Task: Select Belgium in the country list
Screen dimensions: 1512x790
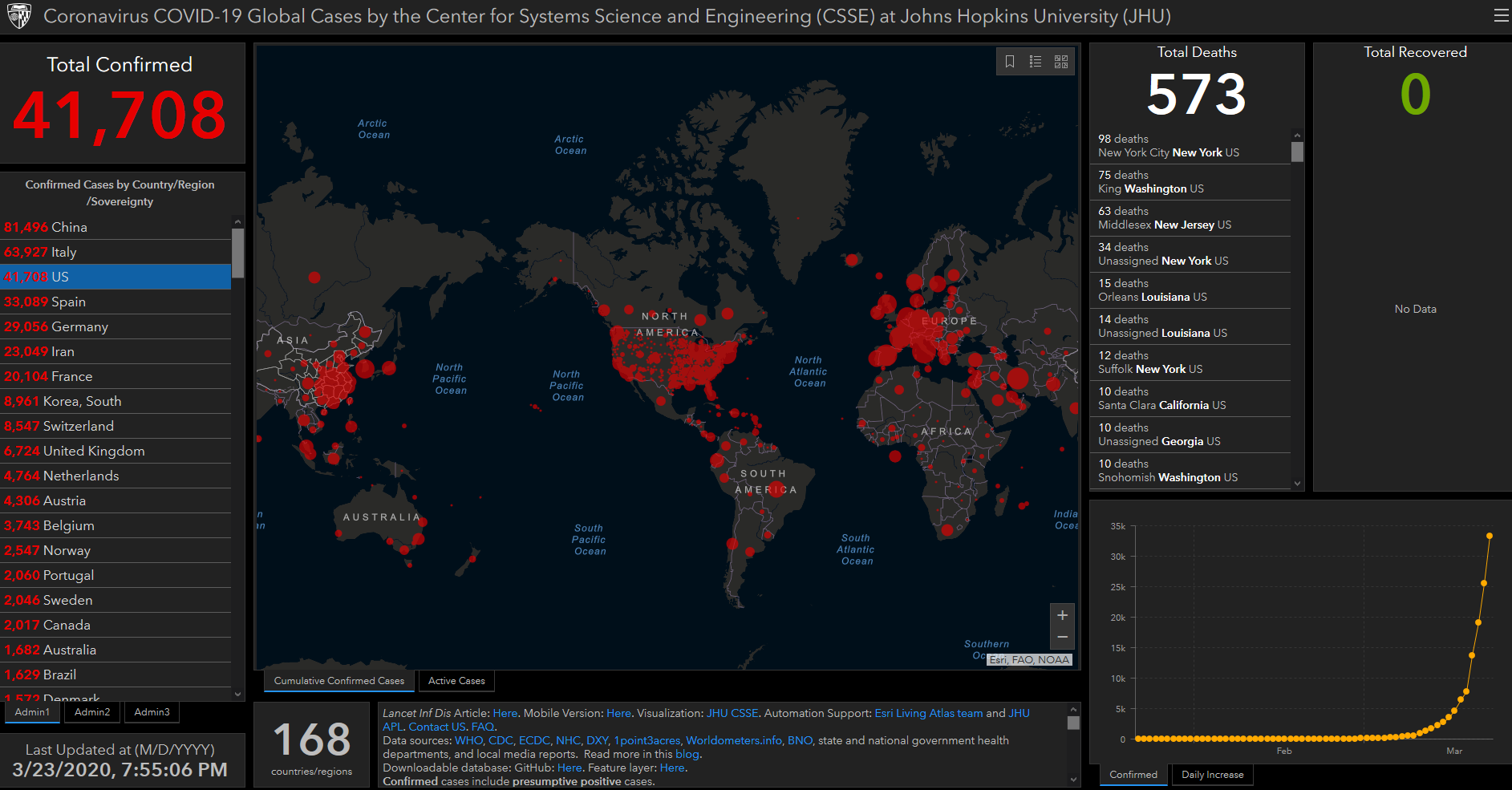Action: 116,525
